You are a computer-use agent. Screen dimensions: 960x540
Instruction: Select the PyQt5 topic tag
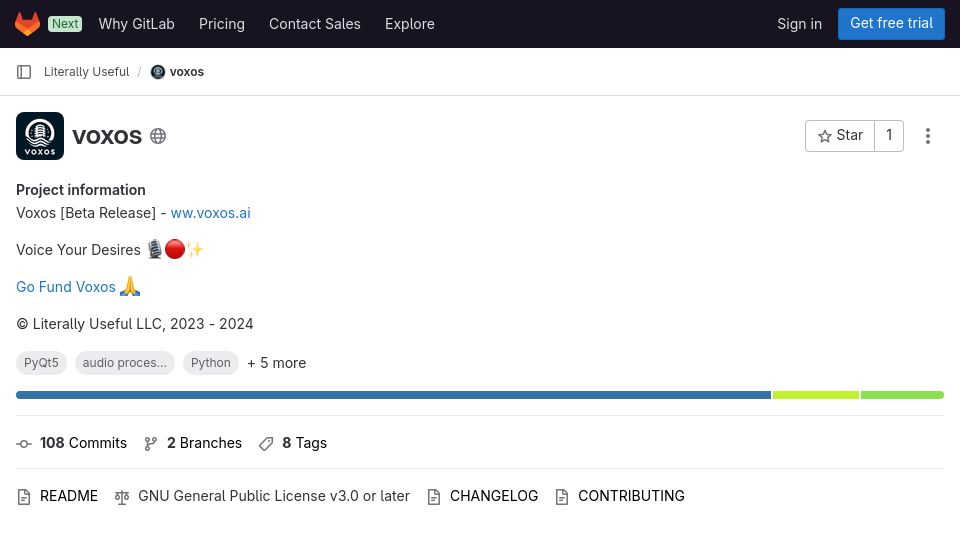tap(41, 363)
